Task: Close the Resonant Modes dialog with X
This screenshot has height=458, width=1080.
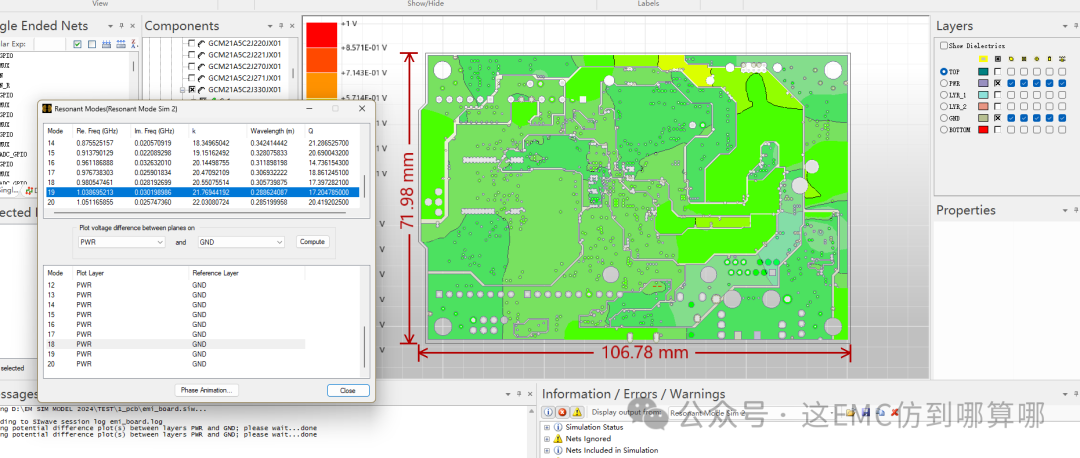Action: pyautogui.click(x=362, y=109)
